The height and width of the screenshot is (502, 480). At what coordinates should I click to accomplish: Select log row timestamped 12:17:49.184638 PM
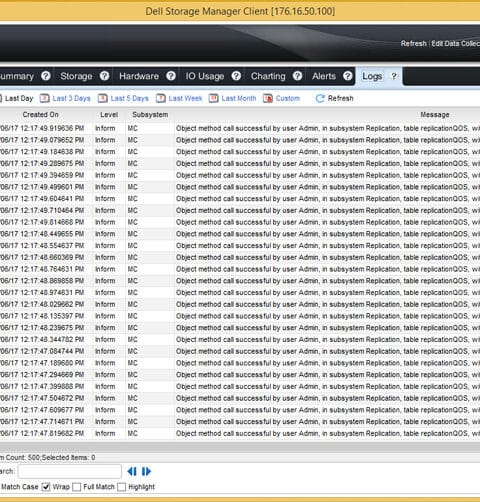[x=240, y=152]
